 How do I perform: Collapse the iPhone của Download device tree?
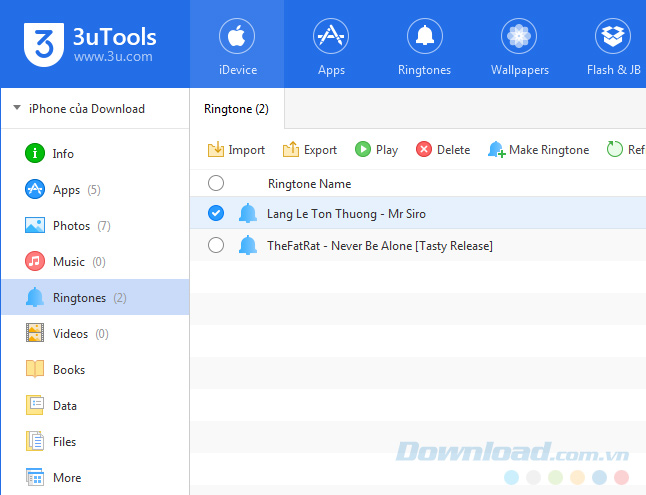[17, 109]
